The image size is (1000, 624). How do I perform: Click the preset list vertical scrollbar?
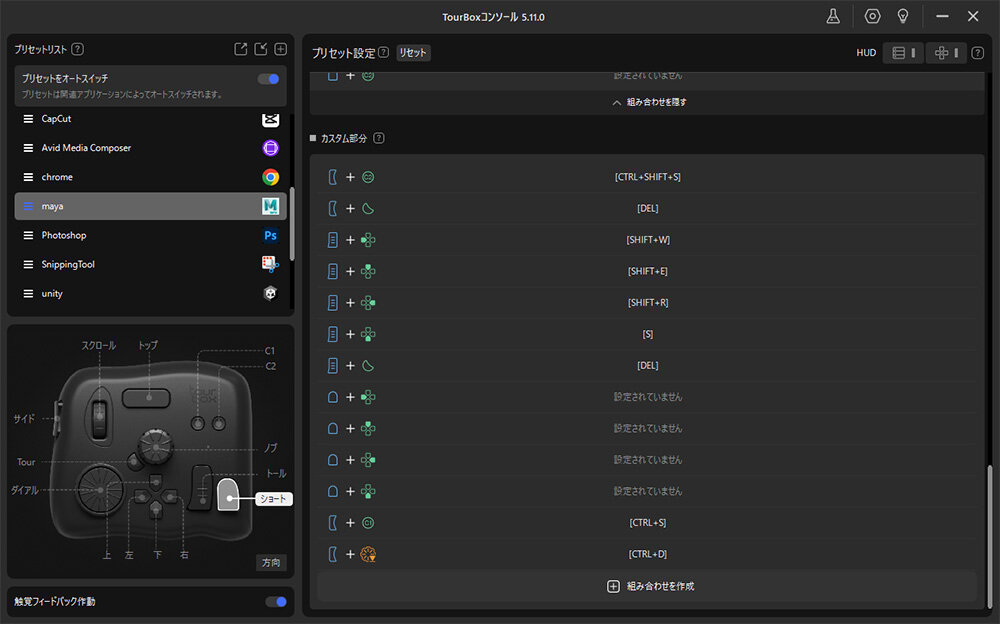coord(292,223)
